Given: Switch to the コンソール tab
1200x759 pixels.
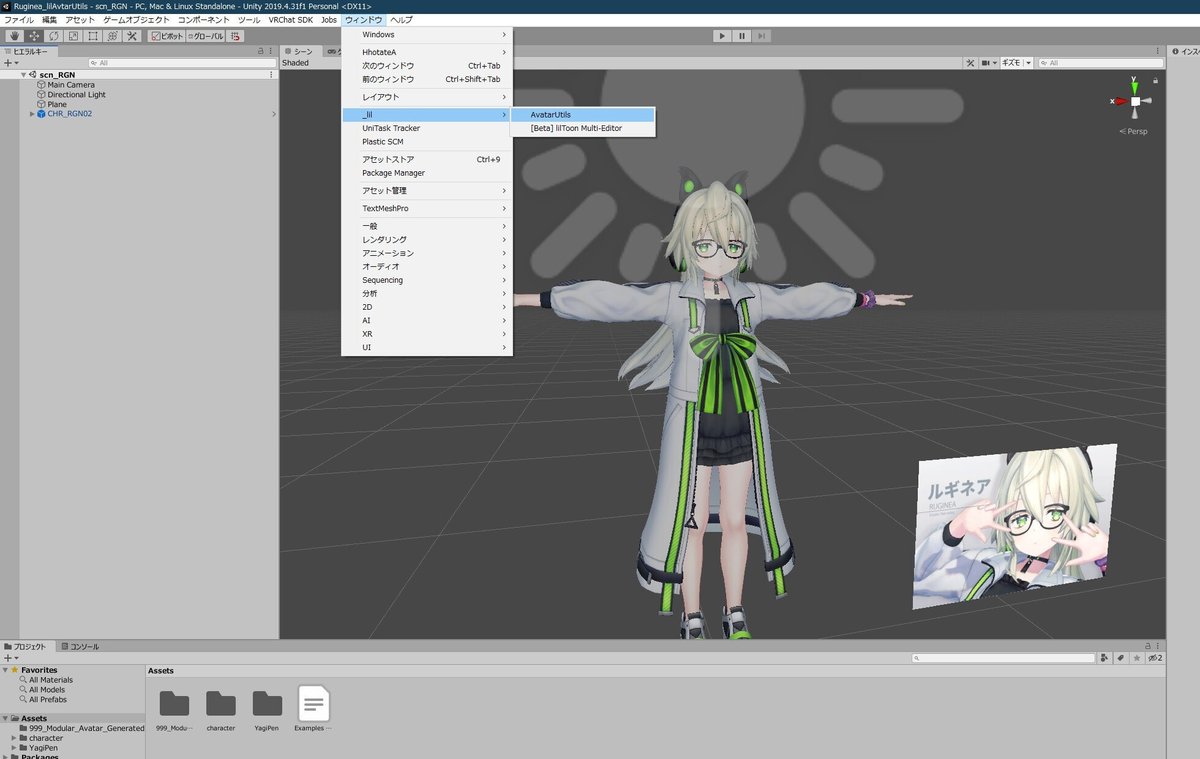Looking at the screenshot, I should [x=79, y=647].
